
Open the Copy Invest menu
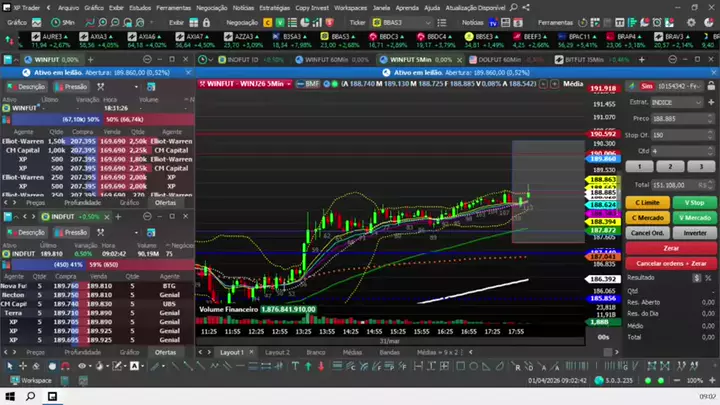[312, 8]
